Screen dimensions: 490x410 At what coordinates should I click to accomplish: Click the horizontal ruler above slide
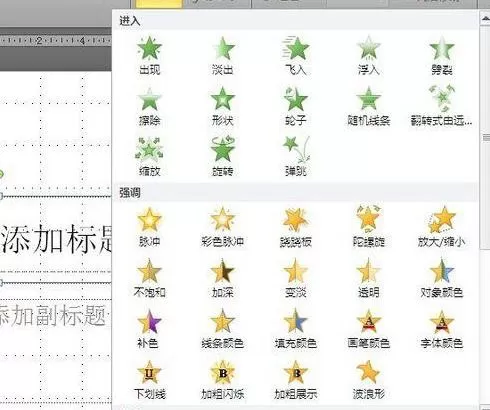click(55, 41)
